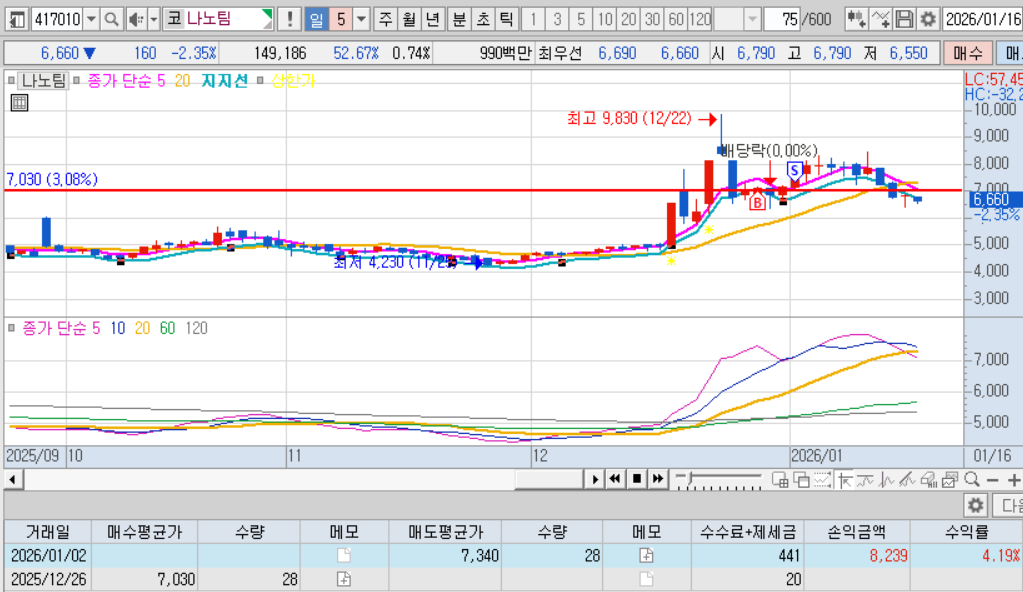Zoom in chart with plus icon

(x=1013, y=480)
